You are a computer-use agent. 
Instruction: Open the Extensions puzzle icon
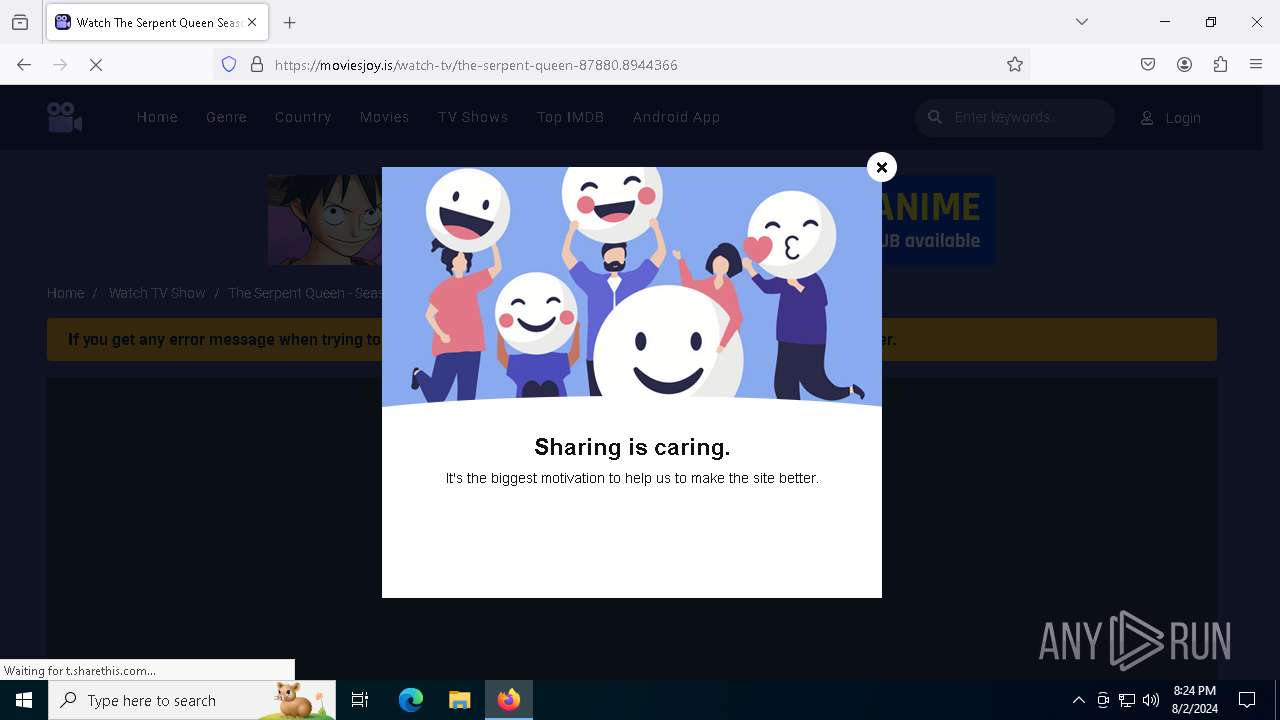(1220, 65)
